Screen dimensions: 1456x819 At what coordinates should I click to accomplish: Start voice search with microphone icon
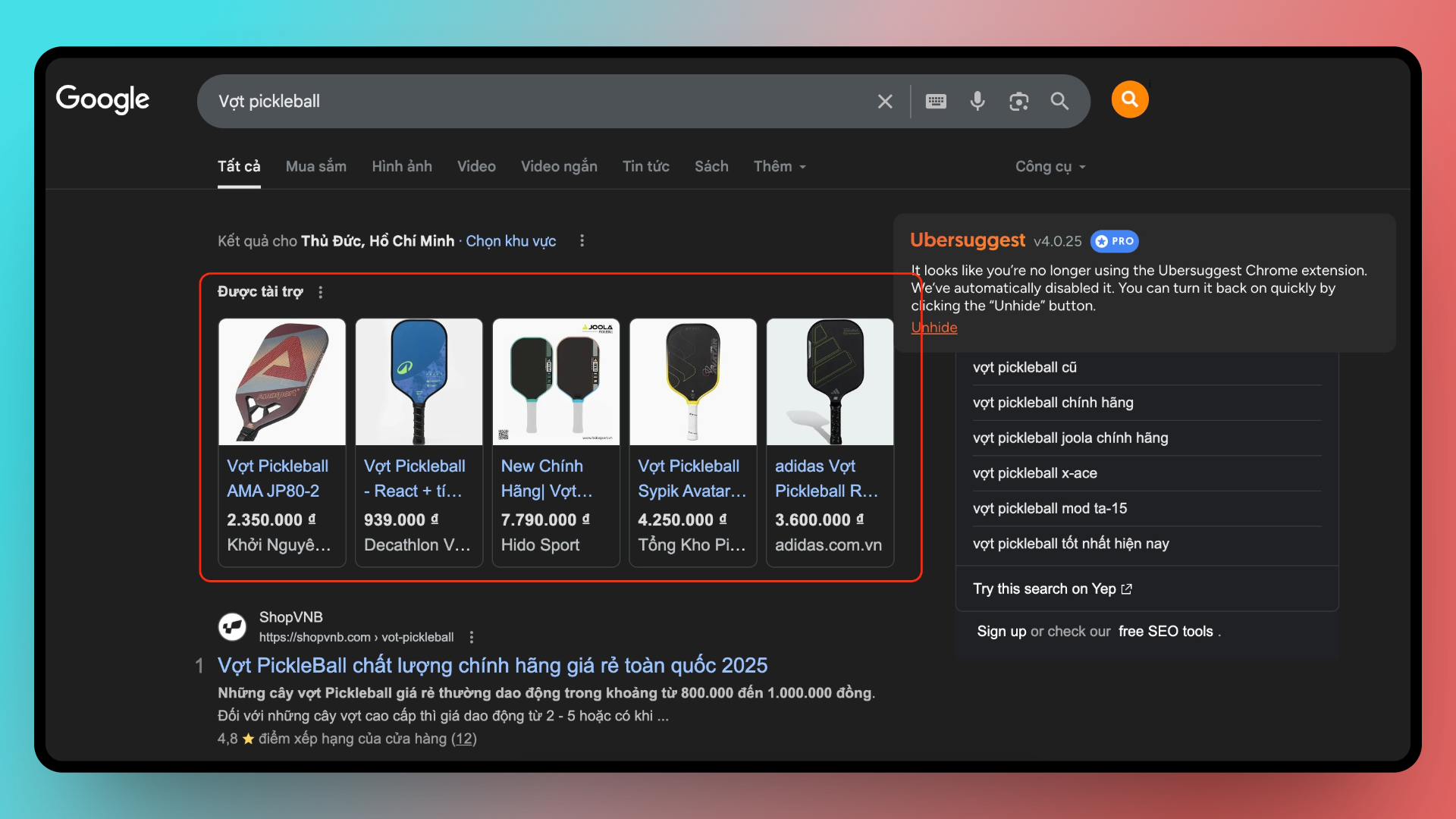[977, 102]
